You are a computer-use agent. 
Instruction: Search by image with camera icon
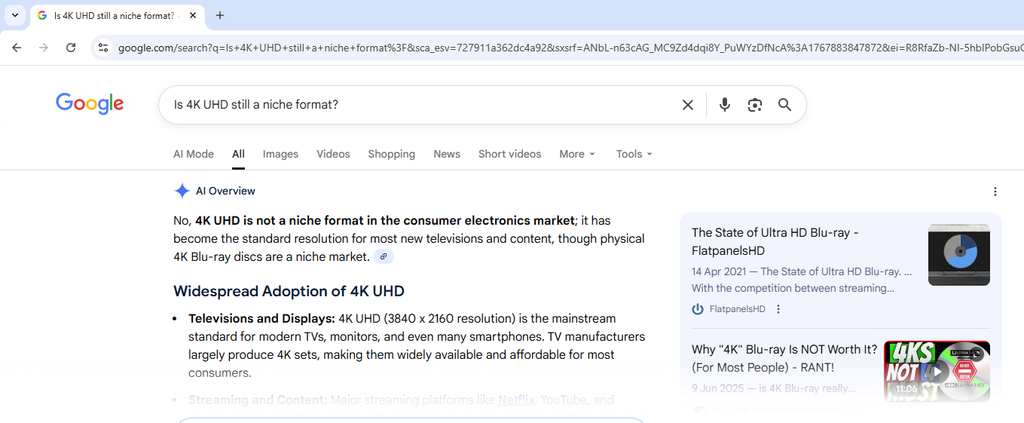coord(755,104)
